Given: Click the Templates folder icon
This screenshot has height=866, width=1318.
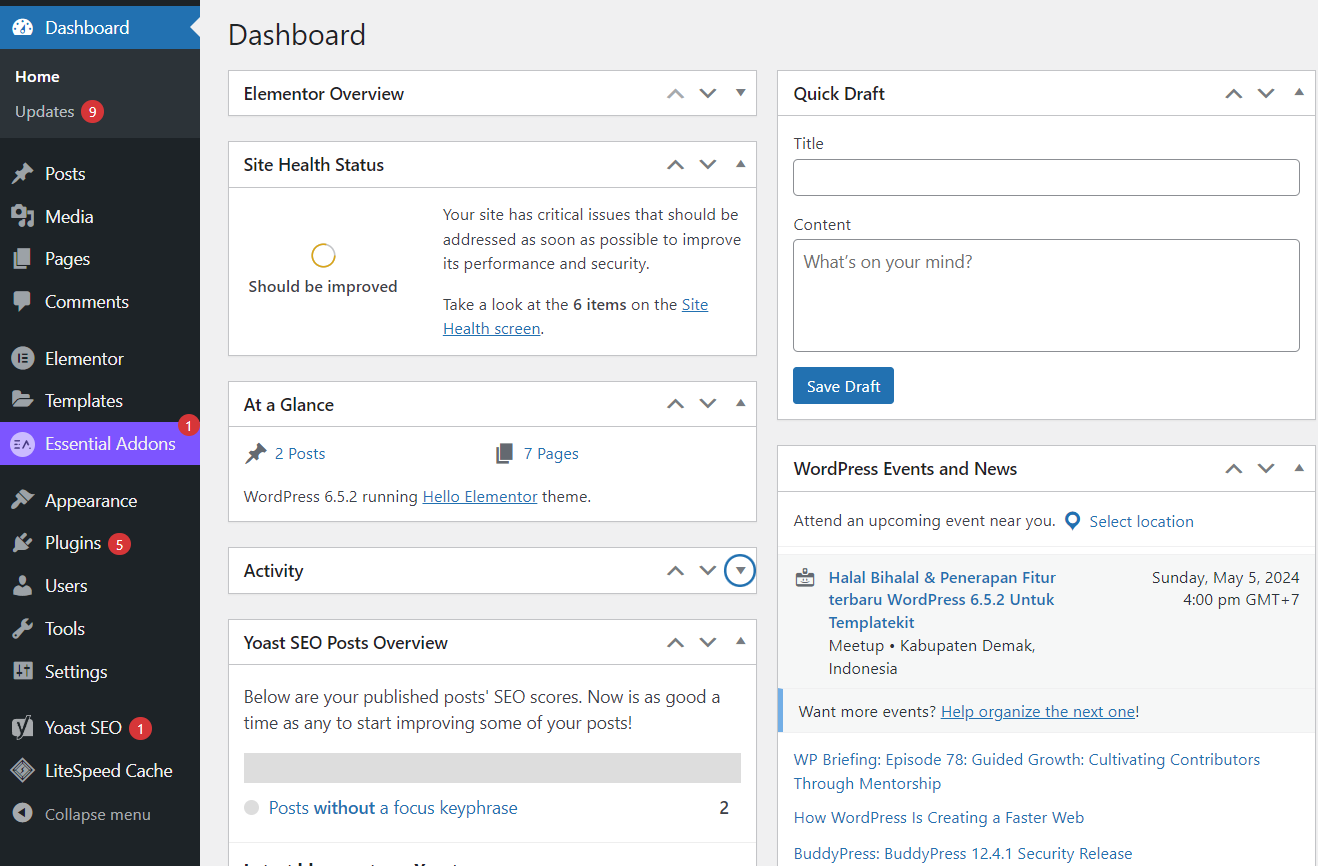Looking at the screenshot, I should point(22,400).
